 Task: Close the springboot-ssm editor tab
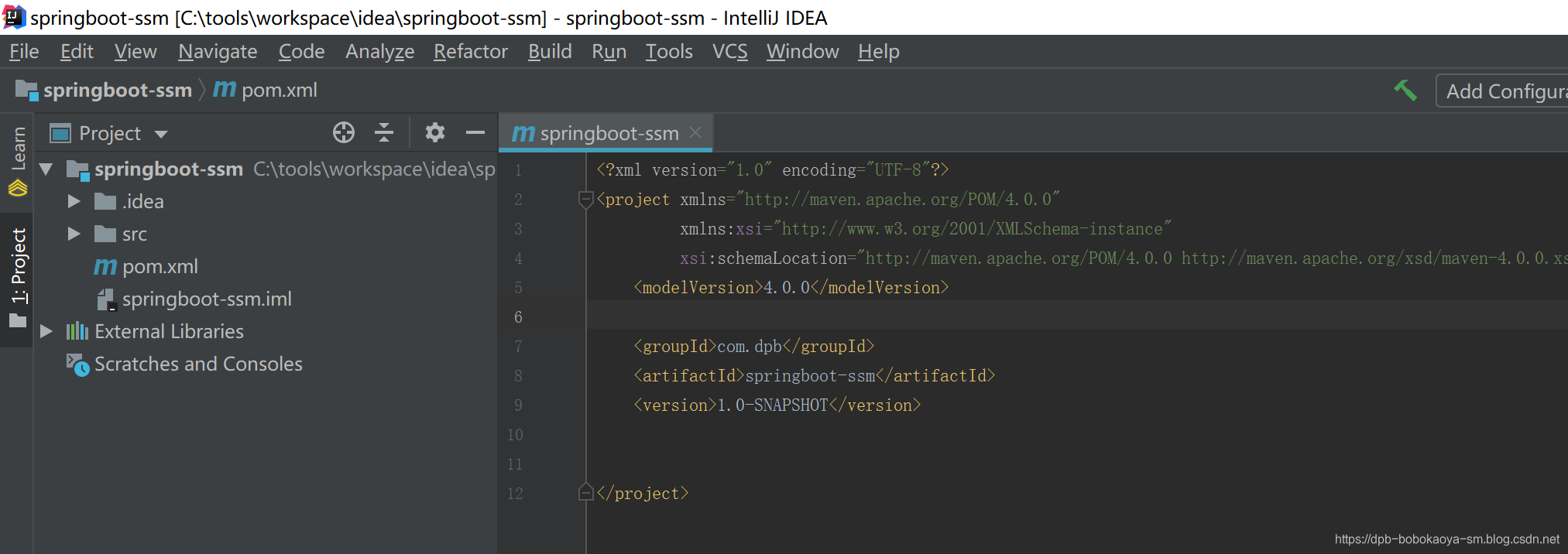[x=695, y=132]
